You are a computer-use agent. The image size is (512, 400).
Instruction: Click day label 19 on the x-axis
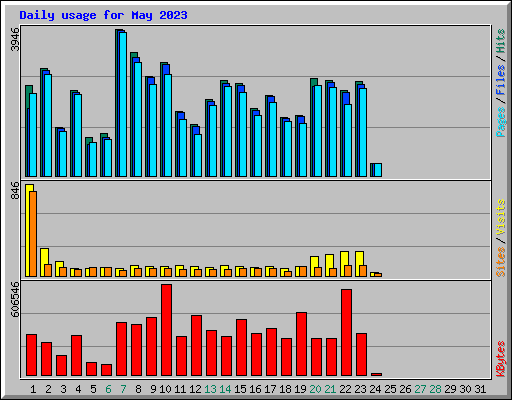(x=300, y=389)
